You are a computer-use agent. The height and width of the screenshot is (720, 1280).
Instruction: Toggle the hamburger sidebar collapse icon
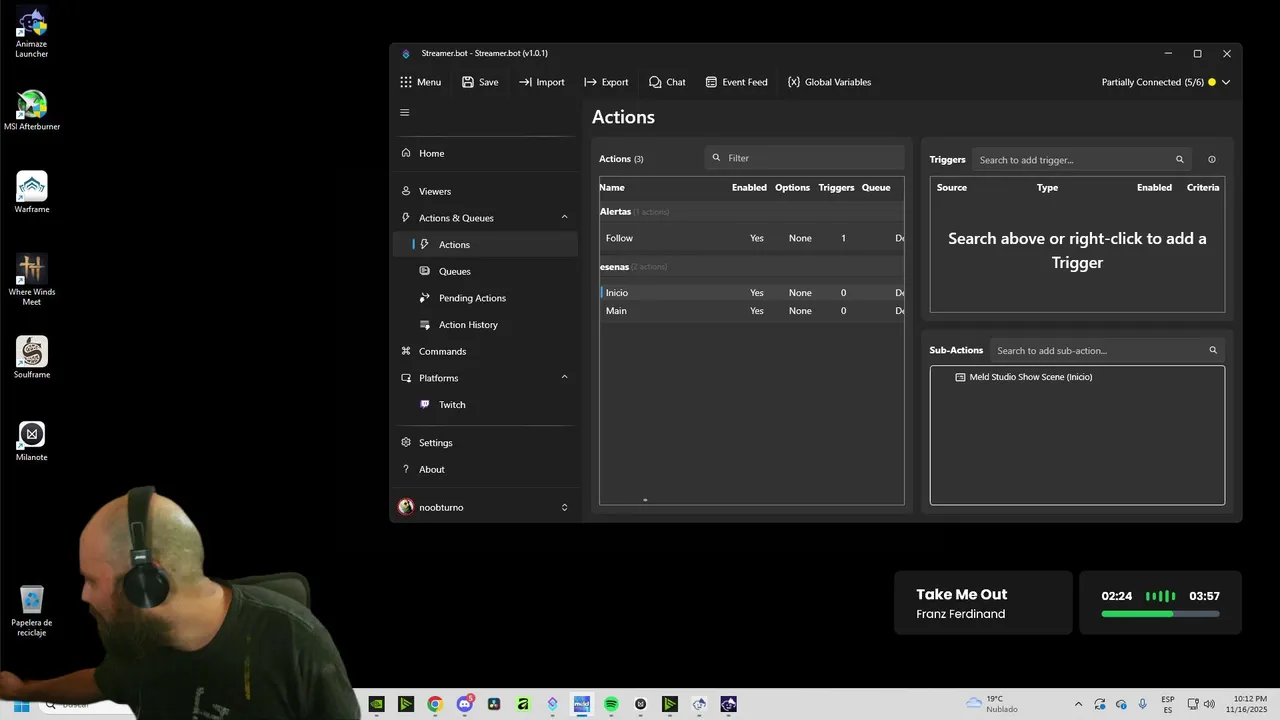[x=405, y=113]
